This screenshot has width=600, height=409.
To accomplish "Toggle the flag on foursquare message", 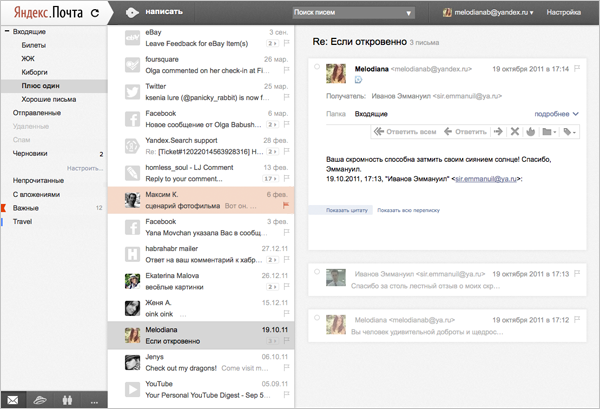I will tap(286, 70).
